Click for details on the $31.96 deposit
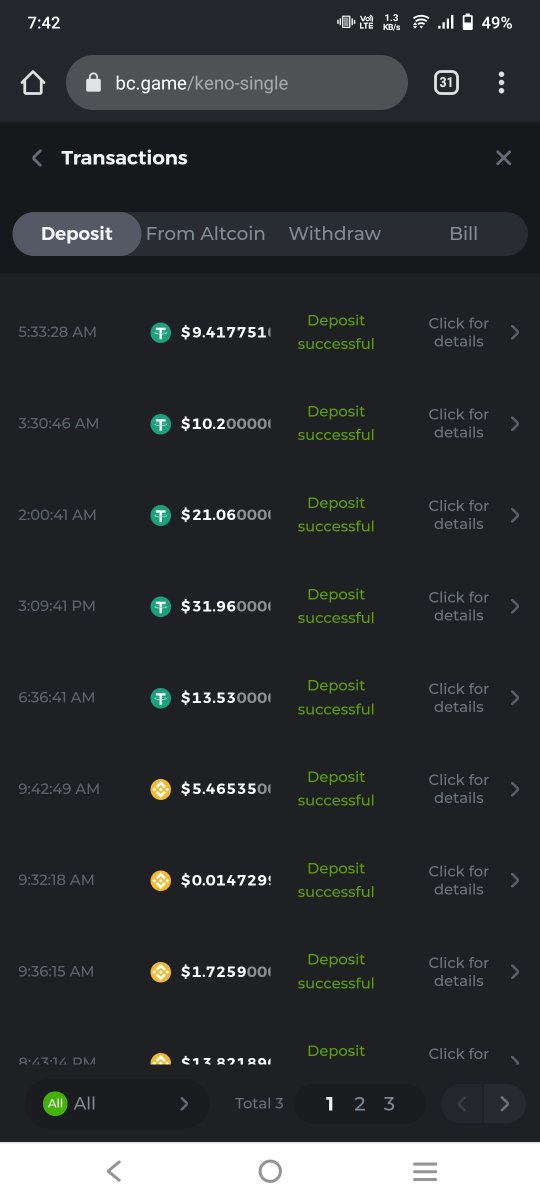Image resolution: width=540 pixels, height=1200 pixels. [459, 606]
